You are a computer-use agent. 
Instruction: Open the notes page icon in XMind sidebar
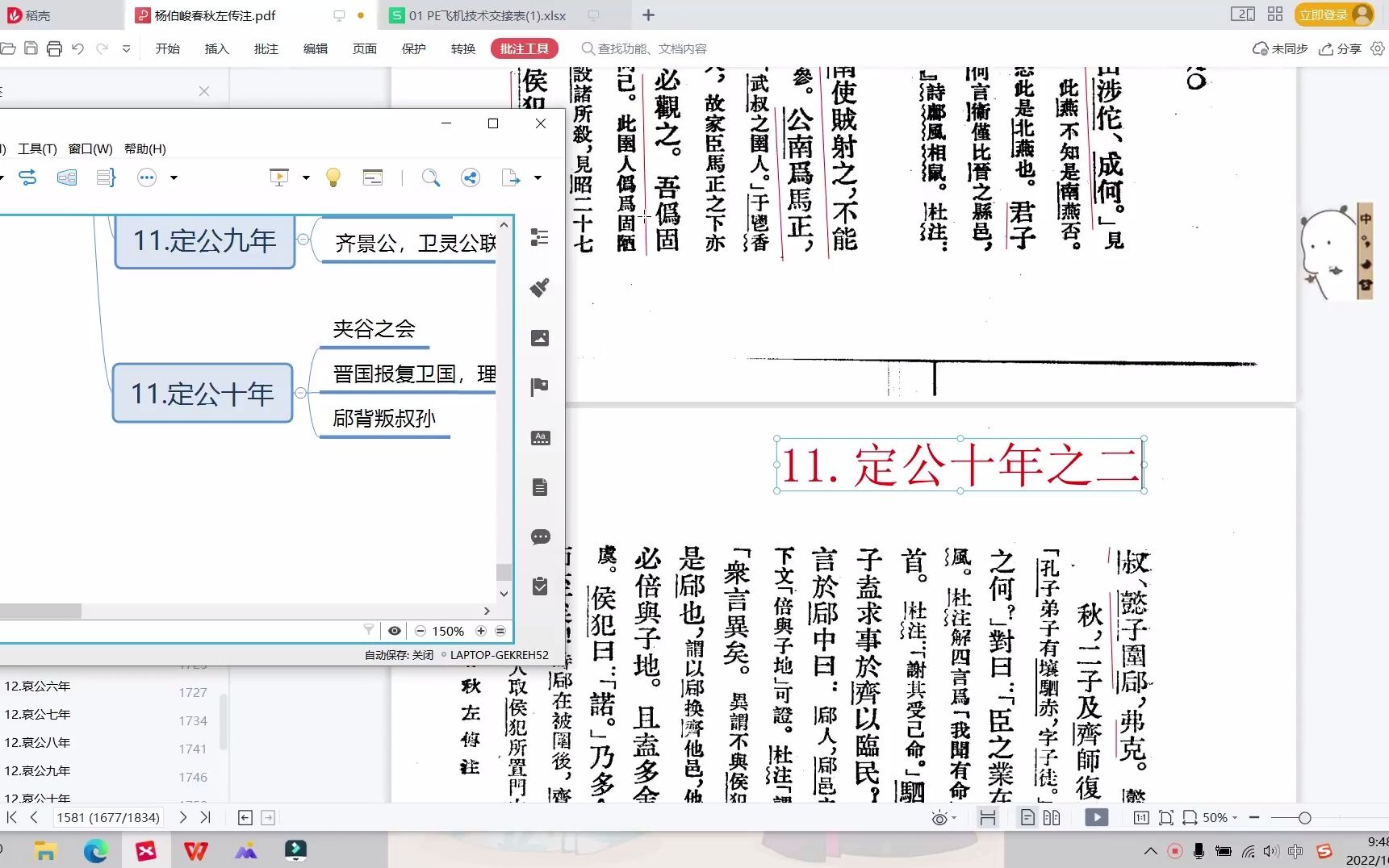[540, 487]
